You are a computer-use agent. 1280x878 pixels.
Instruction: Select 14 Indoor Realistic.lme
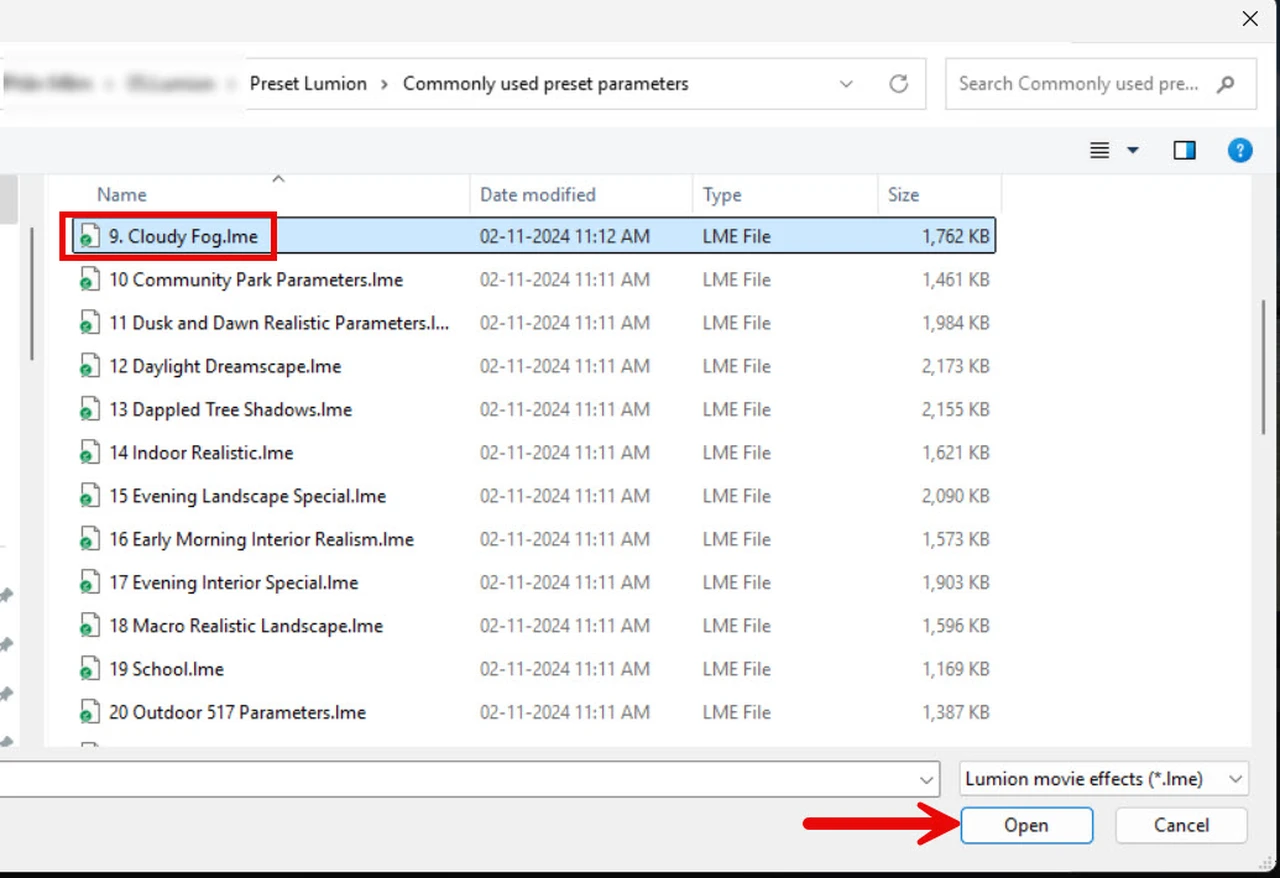tap(201, 453)
